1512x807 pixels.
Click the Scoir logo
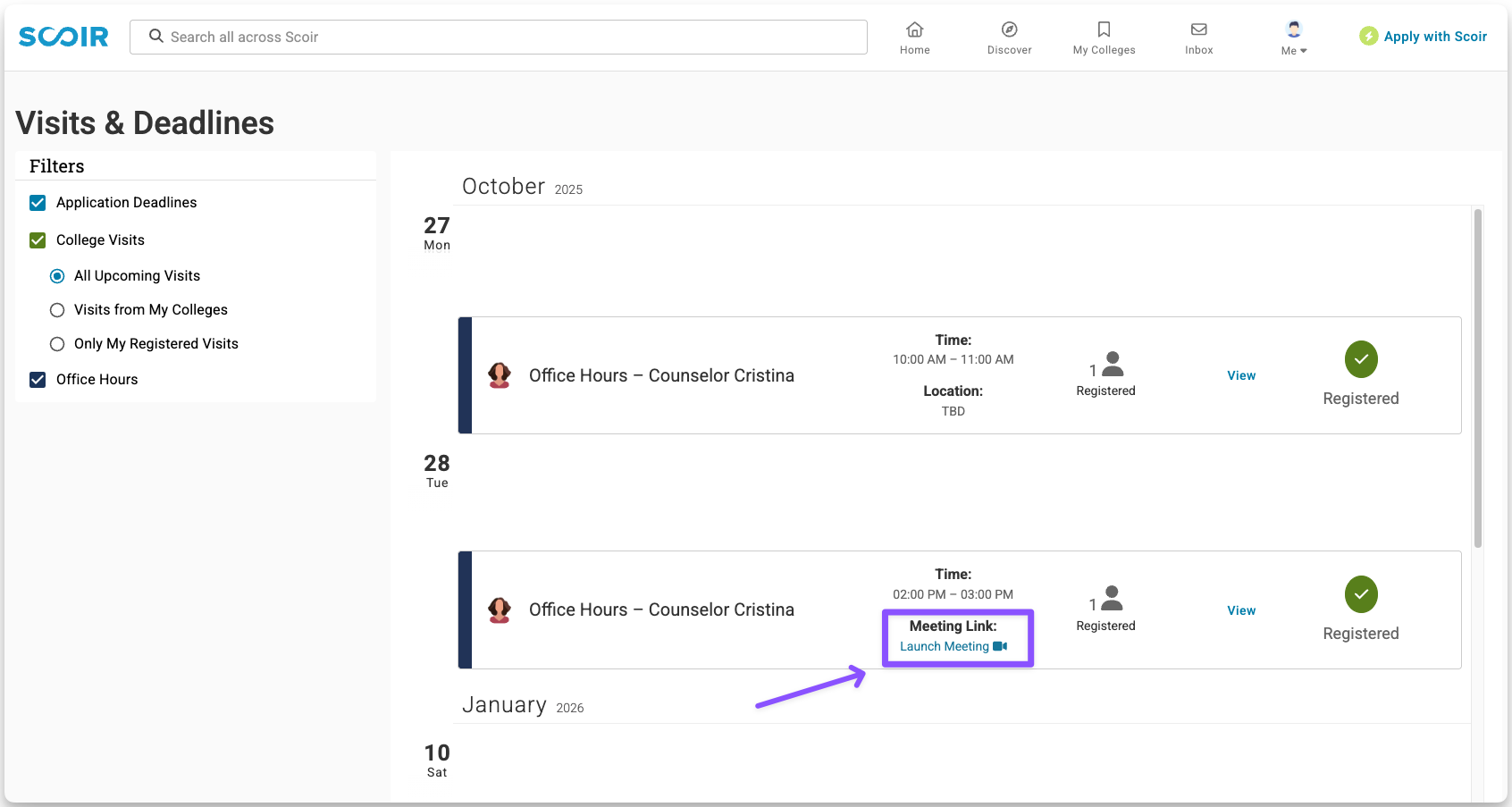pos(63,37)
